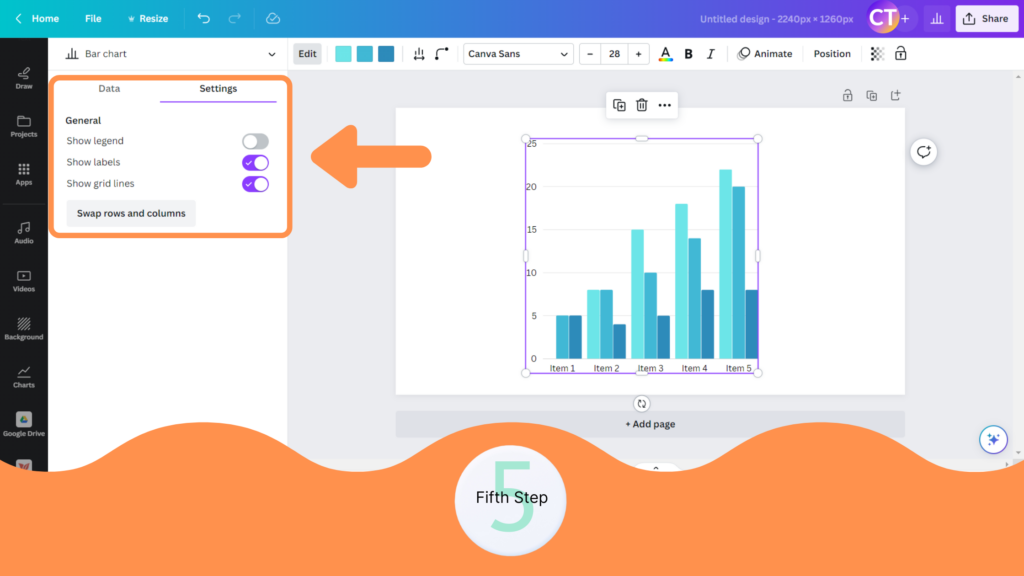This screenshot has height=576, width=1024.
Task: Open the Resize menu
Action: pos(148,18)
